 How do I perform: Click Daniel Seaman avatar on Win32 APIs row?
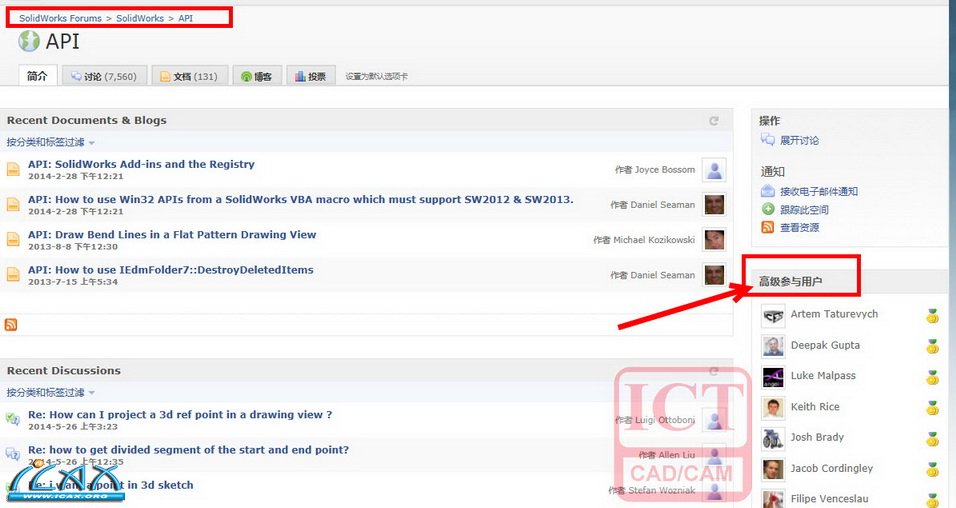click(x=714, y=205)
